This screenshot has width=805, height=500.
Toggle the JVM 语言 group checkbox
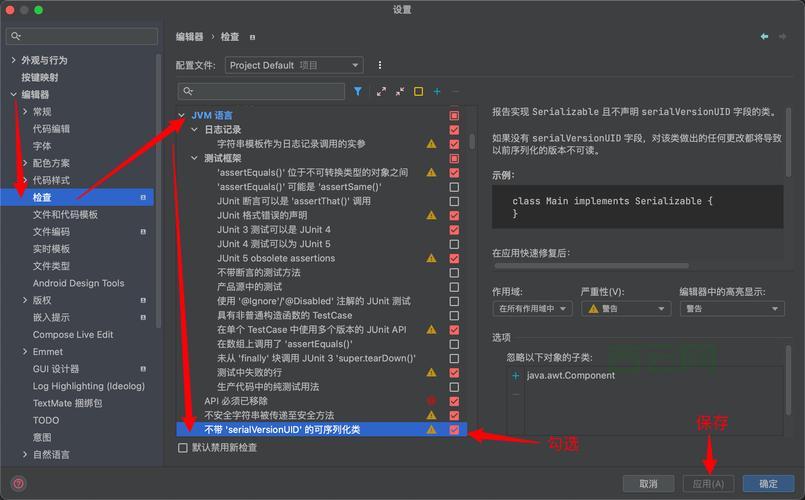point(454,116)
